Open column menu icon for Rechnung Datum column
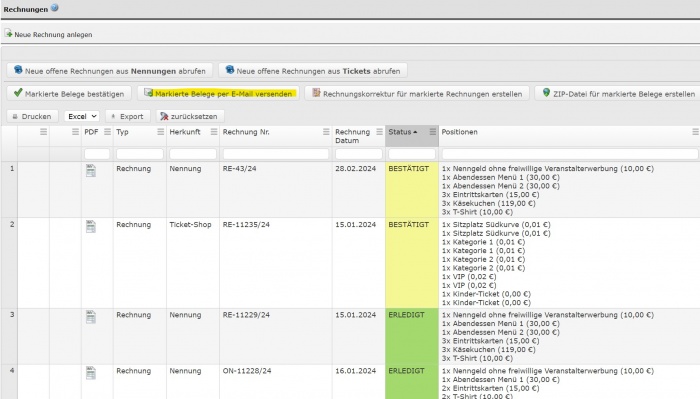700x399 pixels. point(379,132)
